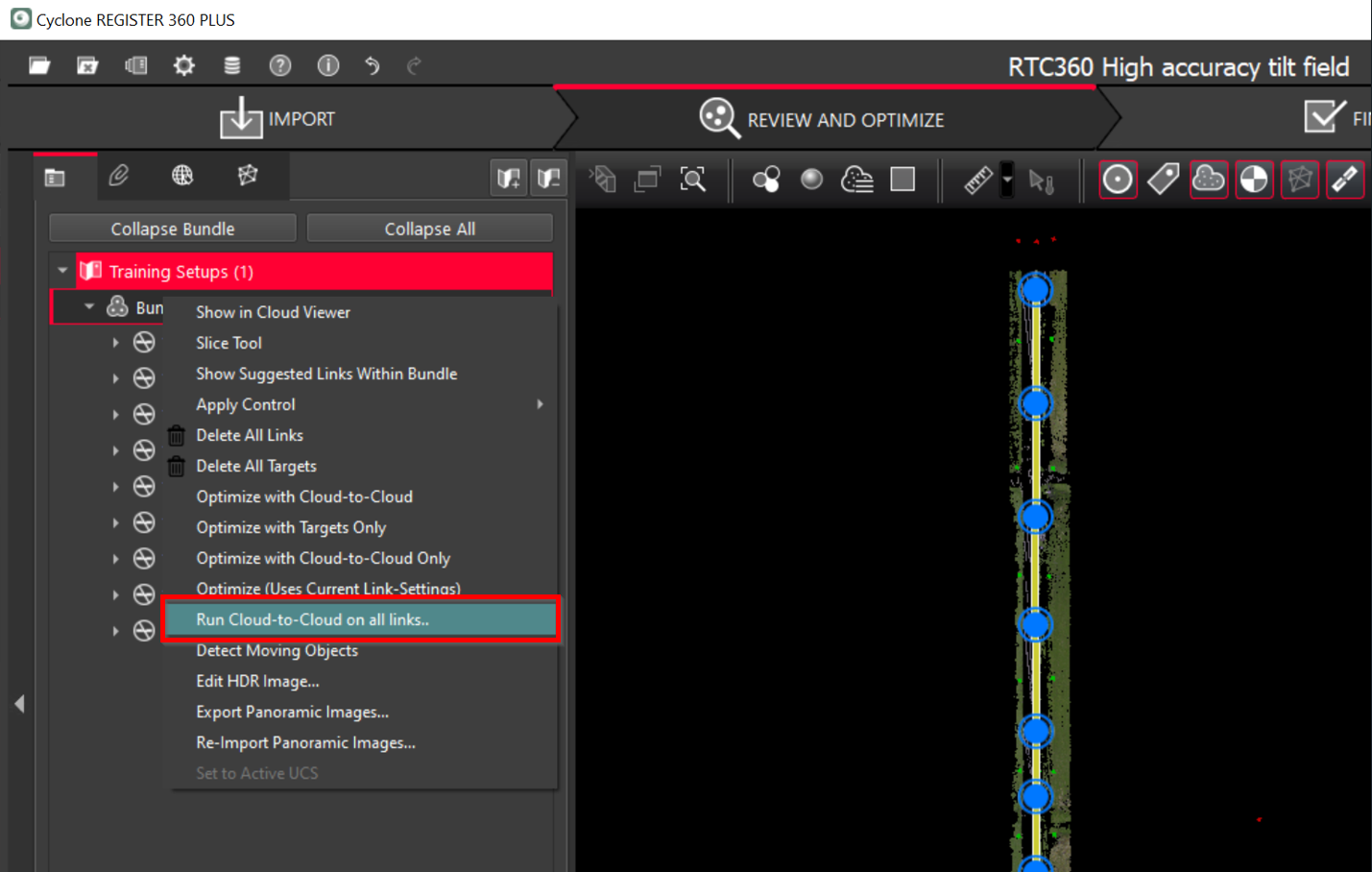Expand the Apply Control submenu
Image resolution: width=1372 pixels, height=872 pixels.
pyautogui.click(x=540, y=404)
